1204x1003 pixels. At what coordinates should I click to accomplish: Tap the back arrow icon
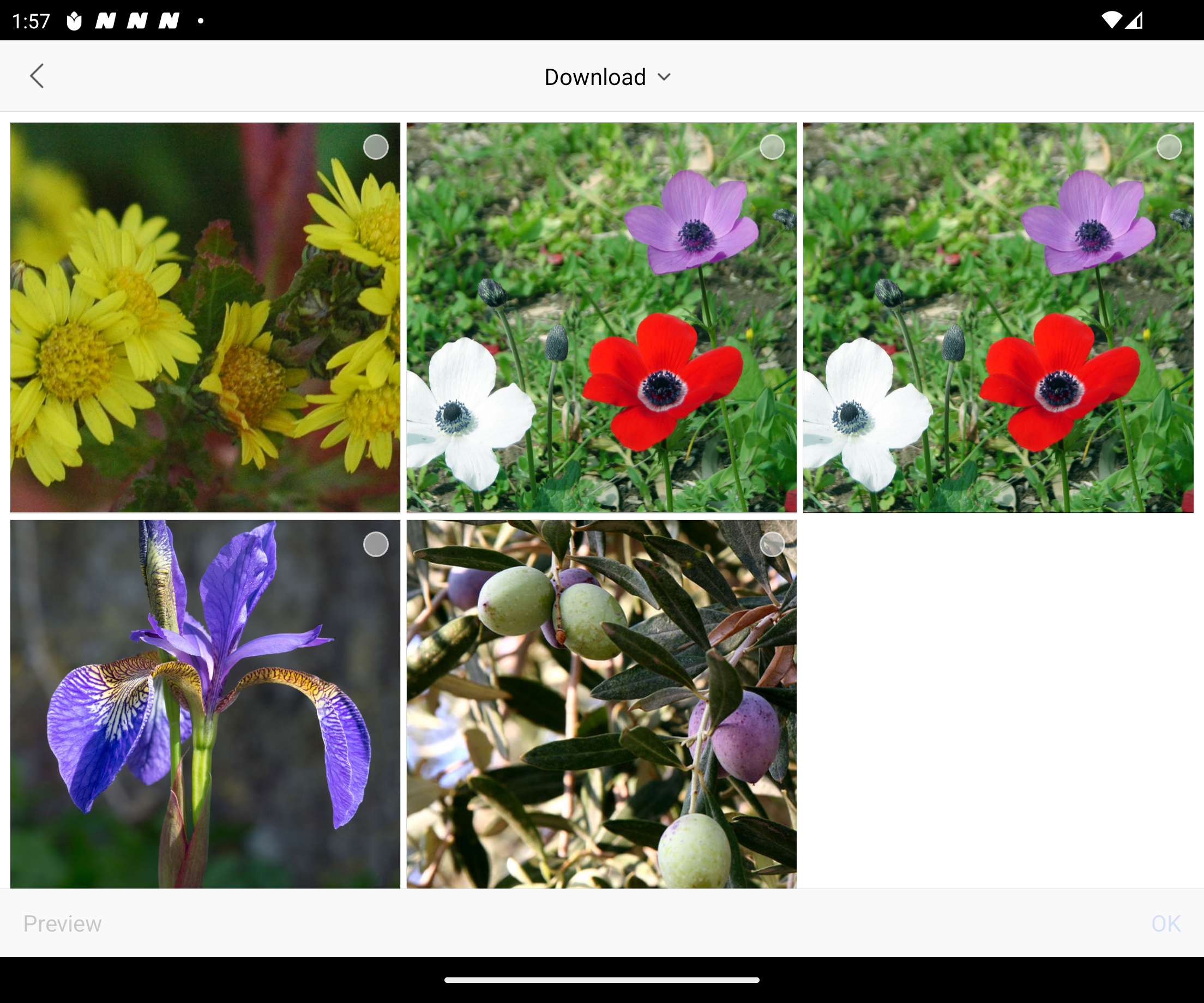click(x=37, y=76)
